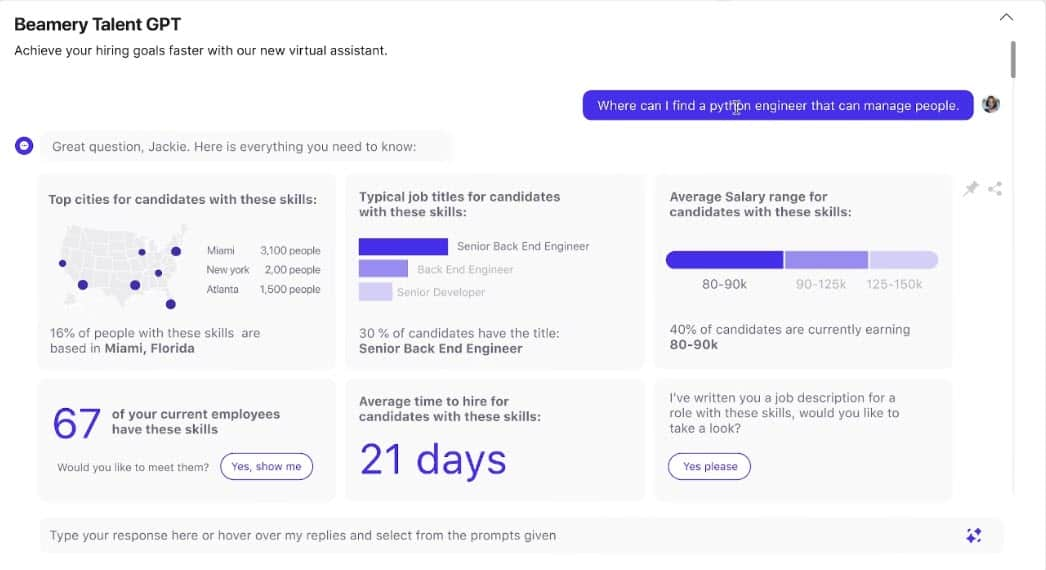Click the 'Yes, show me' button
The width and height of the screenshot is (1046, 570).
coord(266,467)
